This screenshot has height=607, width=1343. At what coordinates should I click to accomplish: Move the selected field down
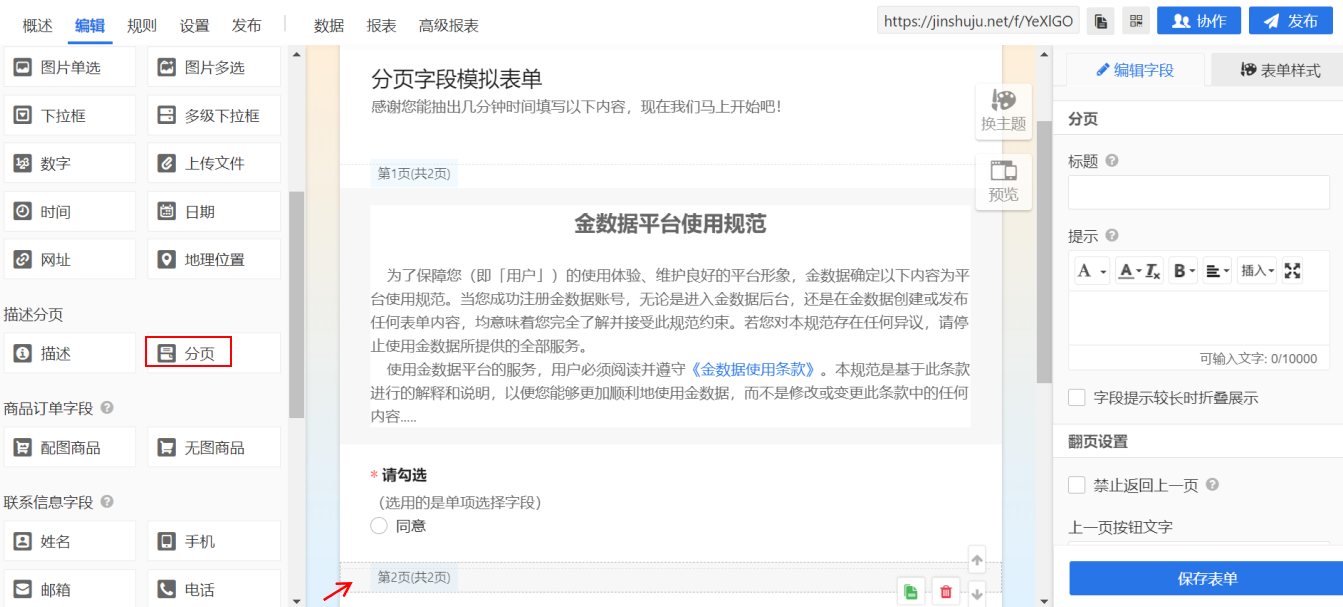pyautogui.click(x=978, y=593)
